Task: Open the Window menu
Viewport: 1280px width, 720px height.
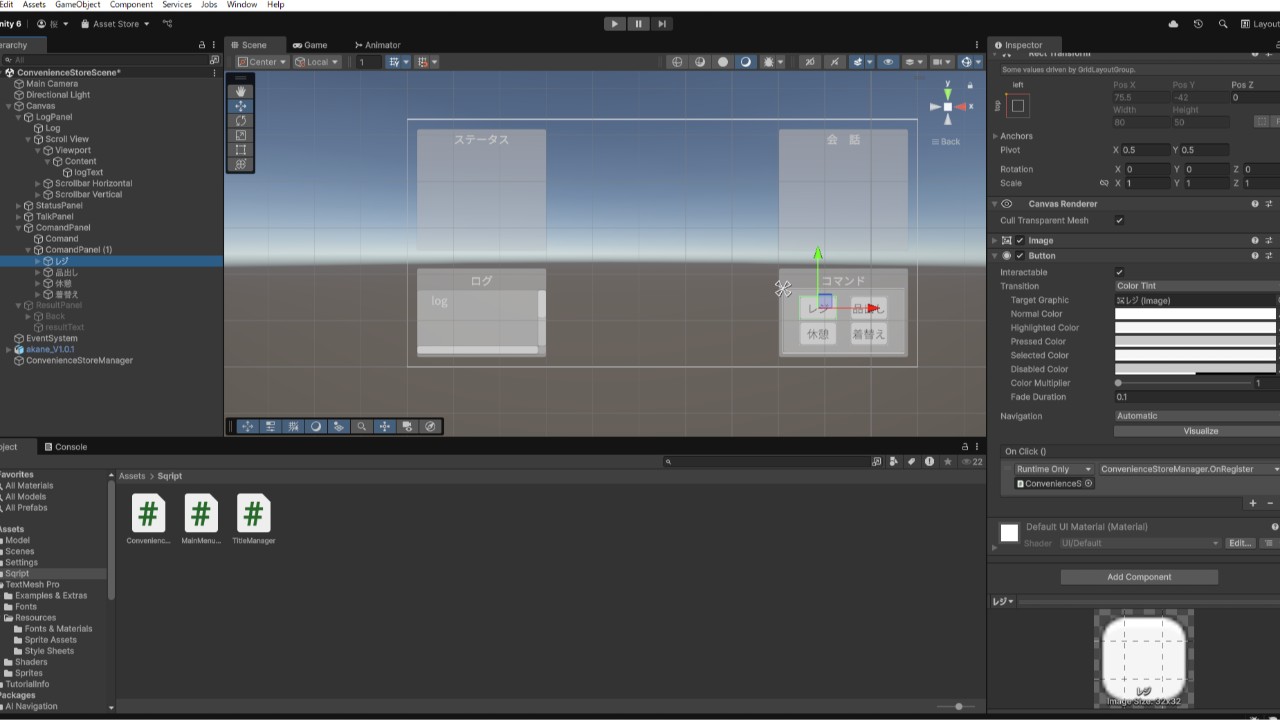Action: [x=242, y=5]
